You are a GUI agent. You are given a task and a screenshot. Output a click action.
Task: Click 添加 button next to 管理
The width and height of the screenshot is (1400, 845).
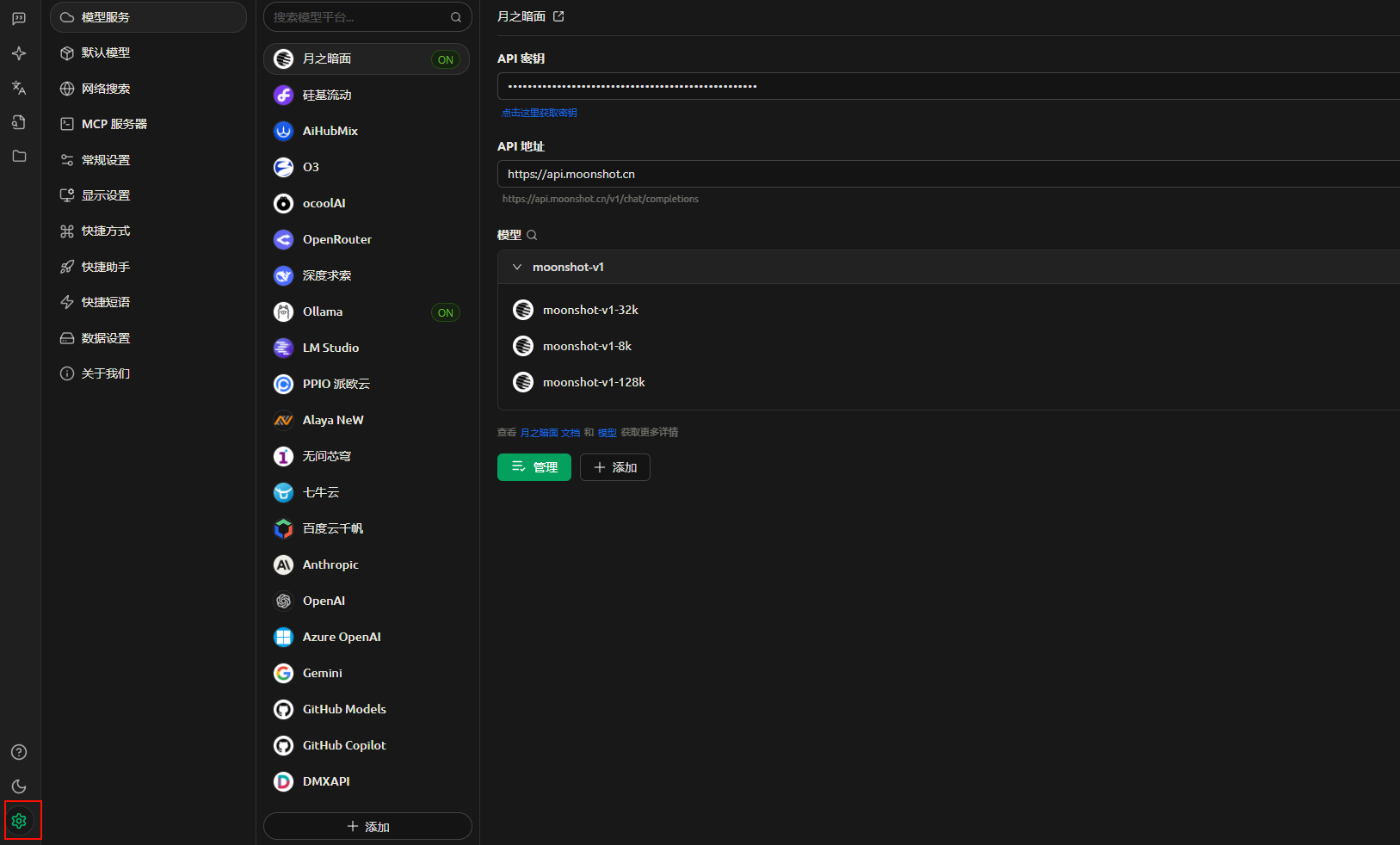[x=615, y=467]
